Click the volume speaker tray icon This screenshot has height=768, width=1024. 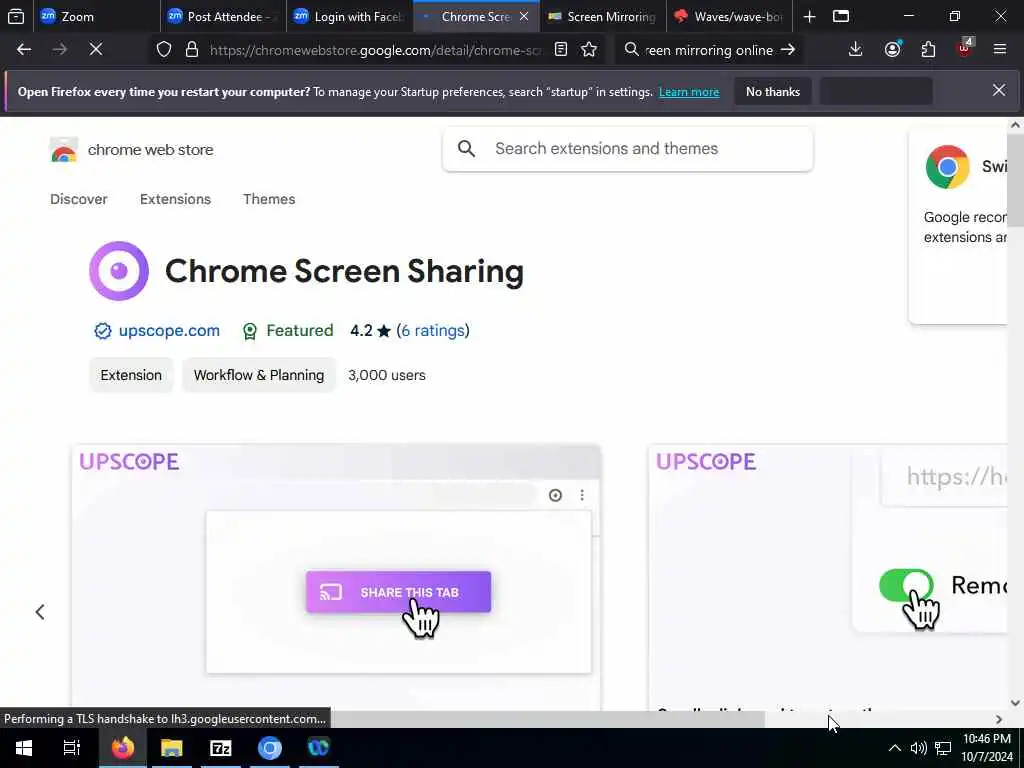click(918, 748)
